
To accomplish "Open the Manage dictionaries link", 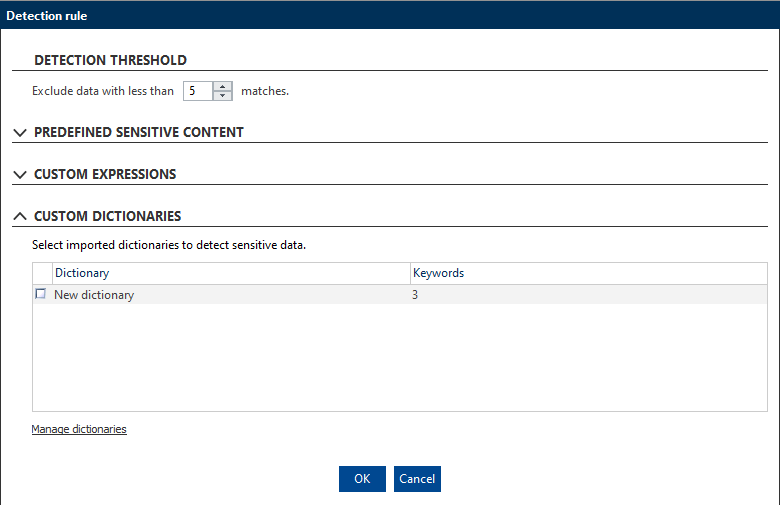I will pyautogui.click(x=79, y=429).
